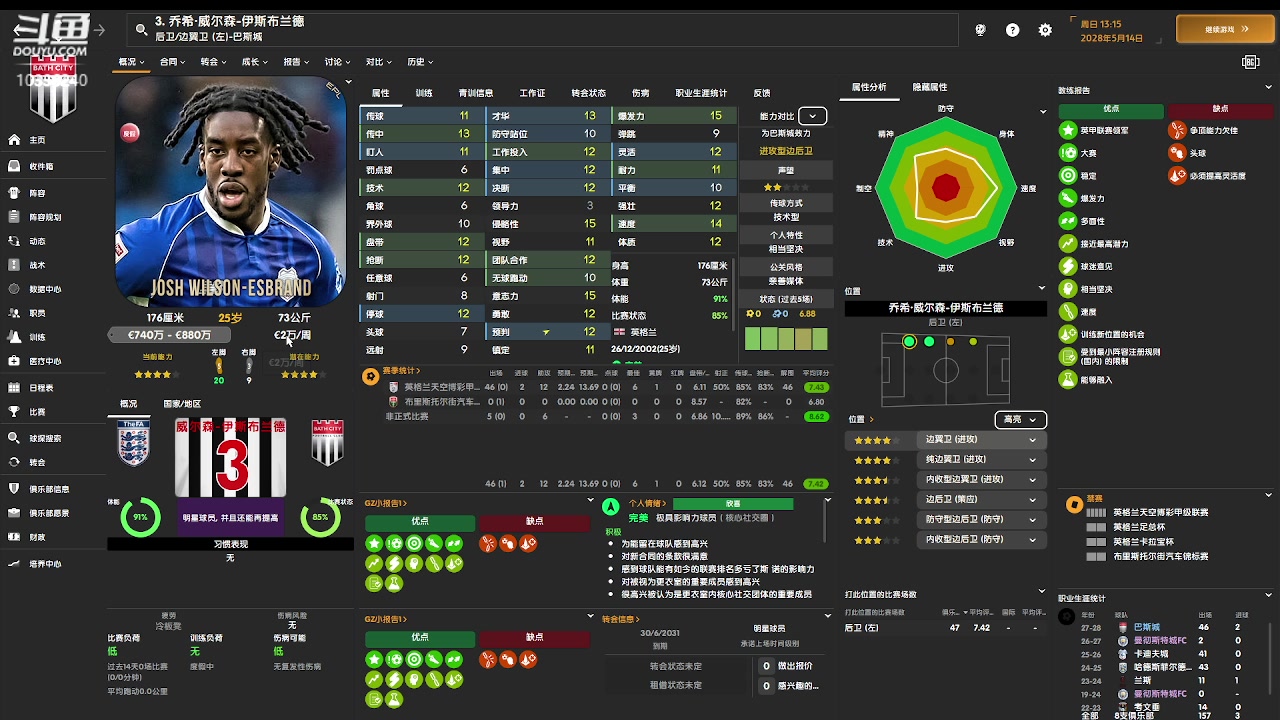Open the 职业生涯统计 tab
The width and height of the screenshot is (1280, 720).
click(x=701, y=93)
